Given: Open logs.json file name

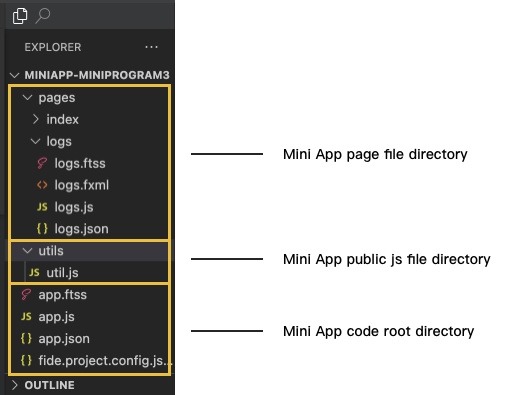Looking at the screenshot, I should [x=81, y=229].
